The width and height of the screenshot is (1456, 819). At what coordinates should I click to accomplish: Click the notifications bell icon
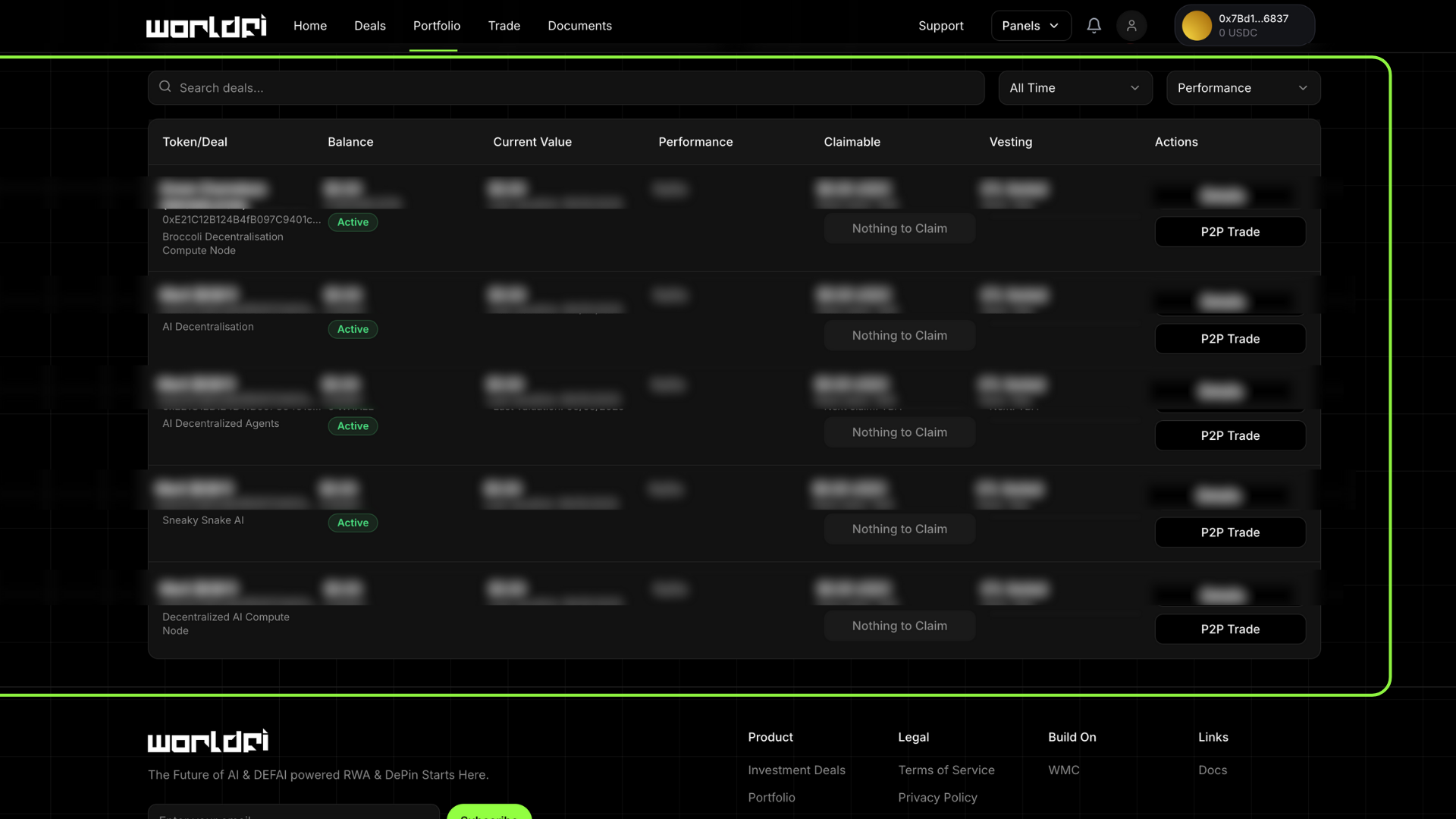coord(1094,26)
